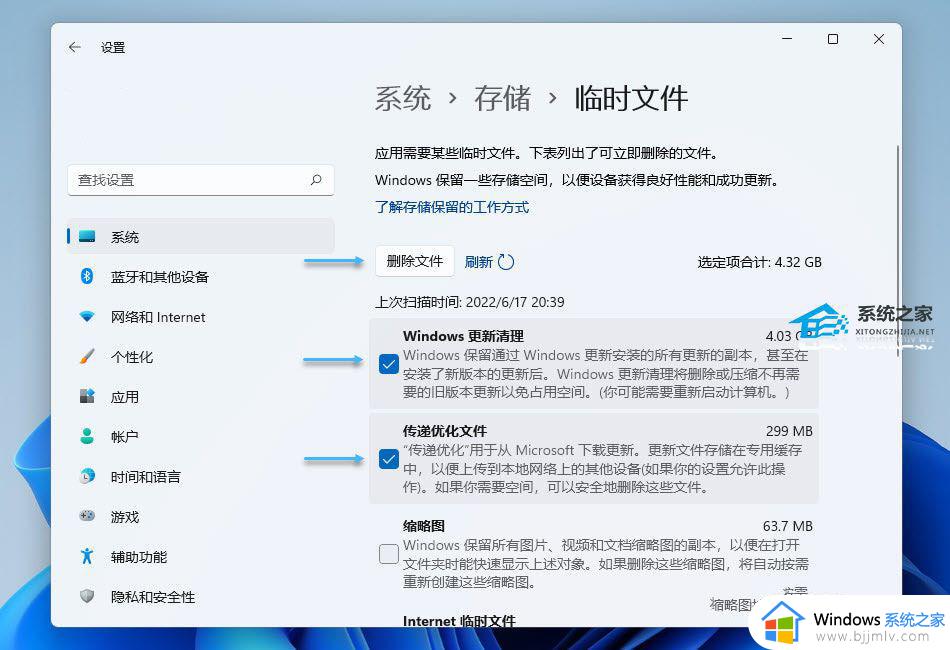Click the Wi-Fi network icon in sidebar
Image resolution: width=950 pixels, height=650 pixels.
coord(87,317)
